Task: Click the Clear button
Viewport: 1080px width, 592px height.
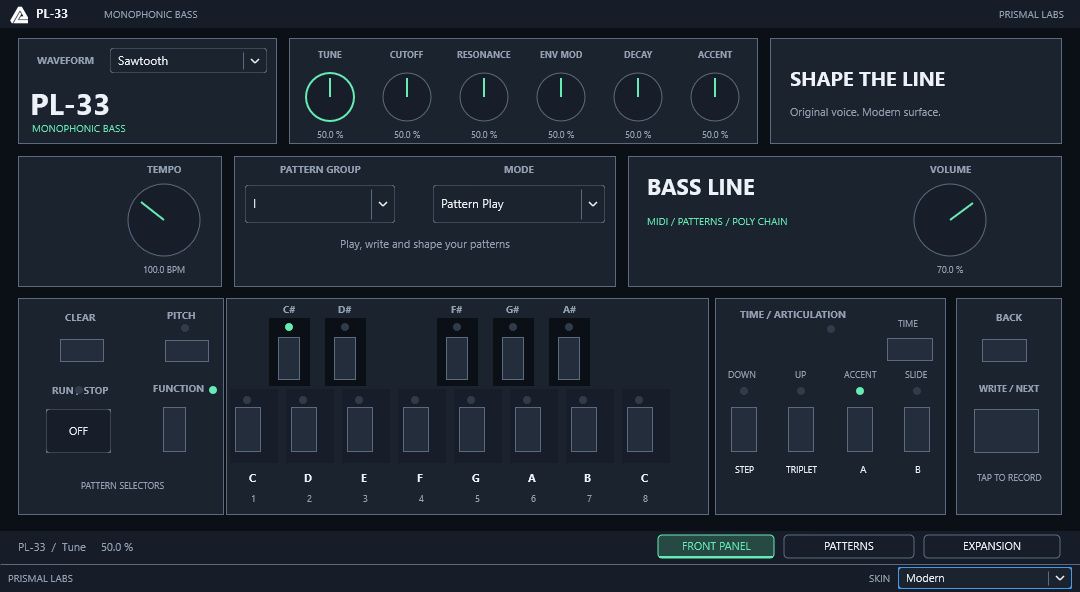Action: pos(82,350)
